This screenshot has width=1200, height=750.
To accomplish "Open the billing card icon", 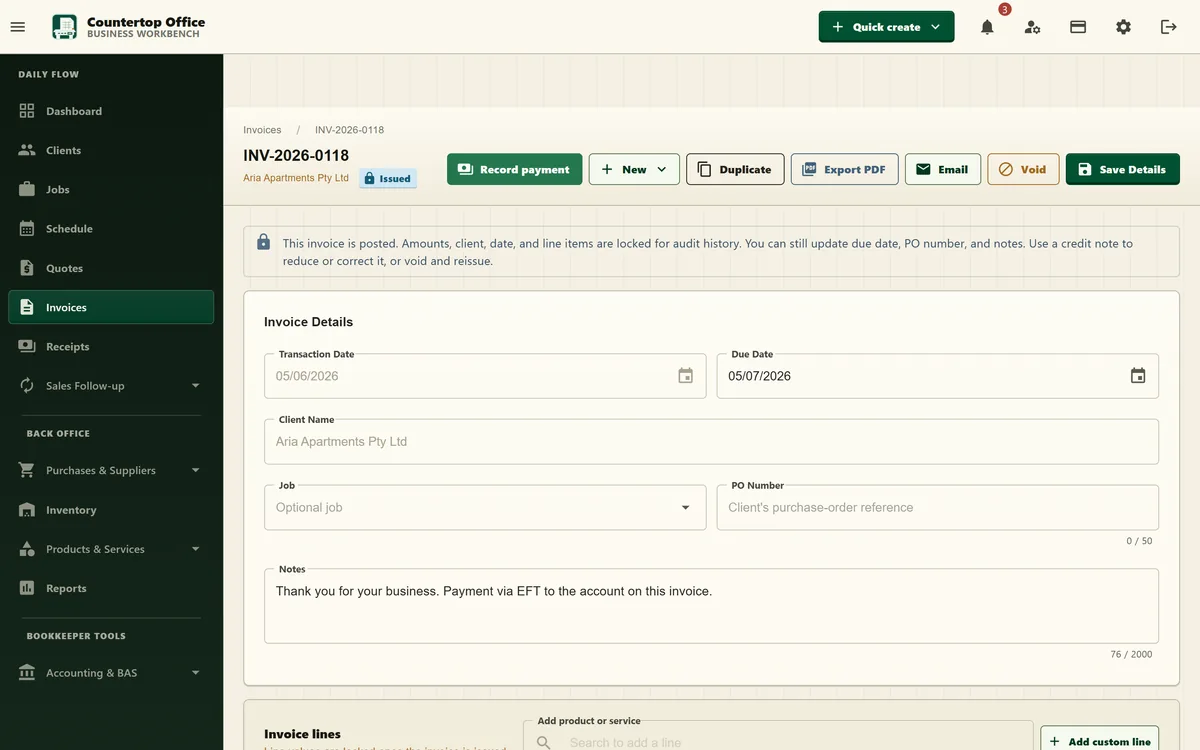I will pos(1078,27).
